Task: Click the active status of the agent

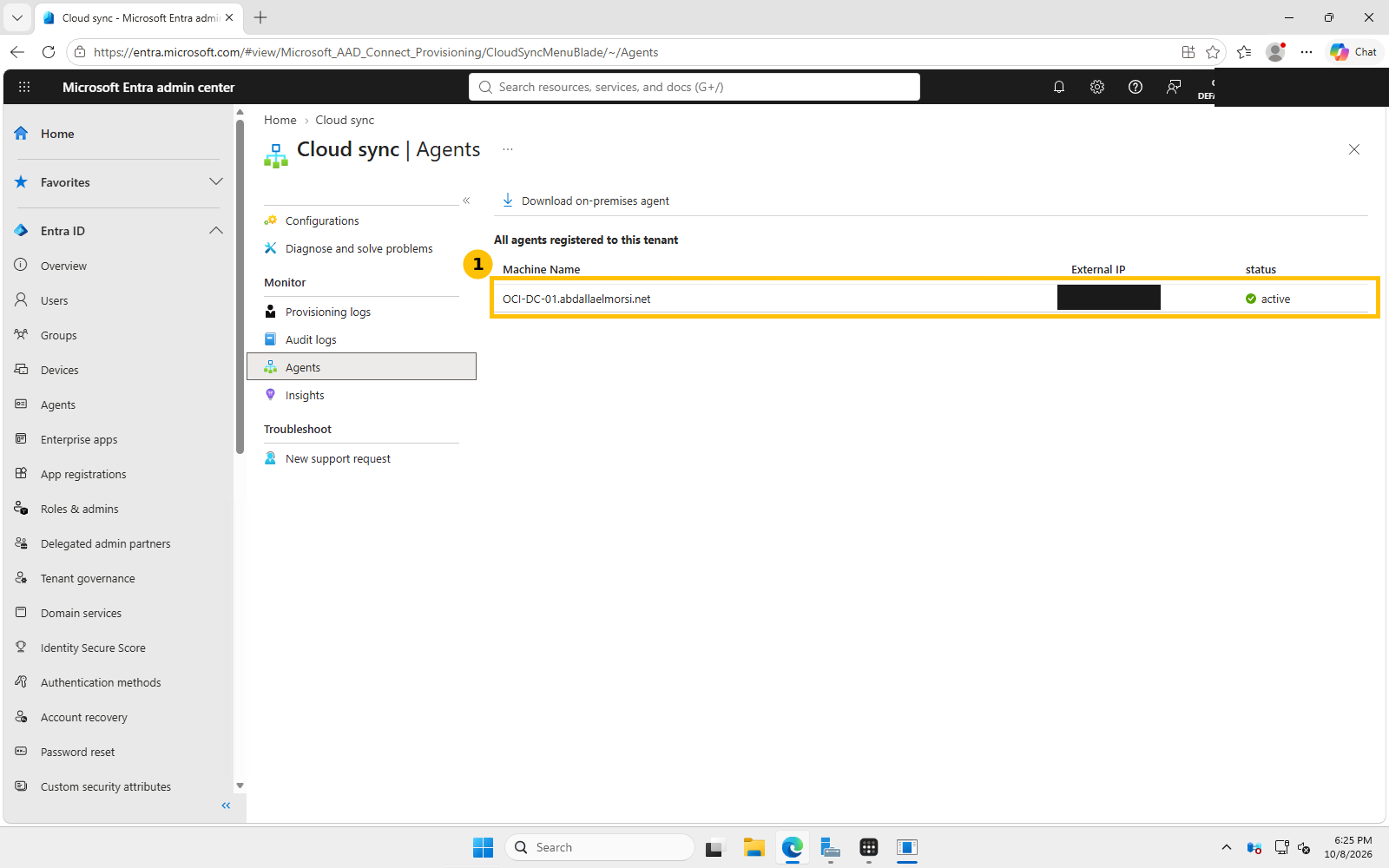Action: 1268,299
